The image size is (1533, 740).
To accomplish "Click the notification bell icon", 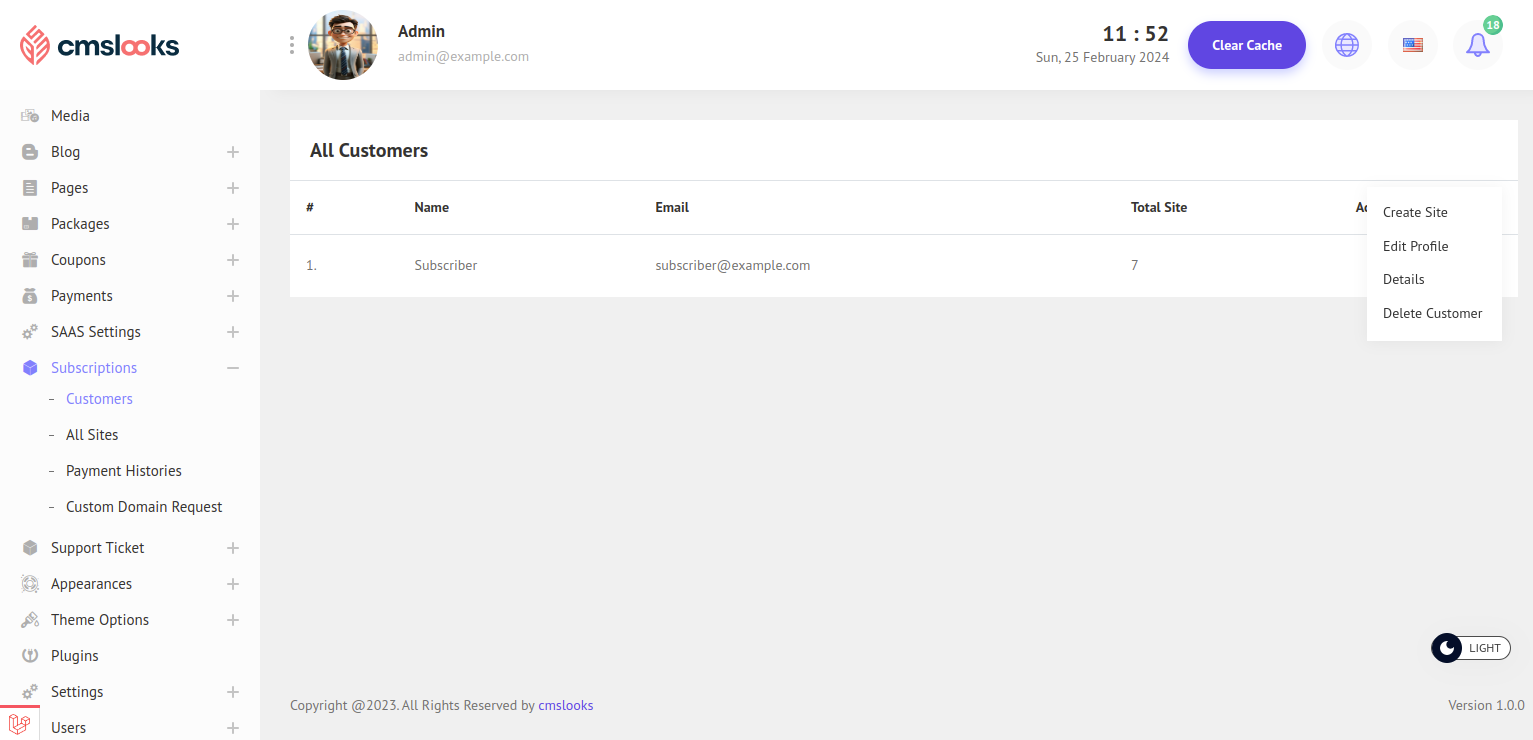I will point(1477,45).
